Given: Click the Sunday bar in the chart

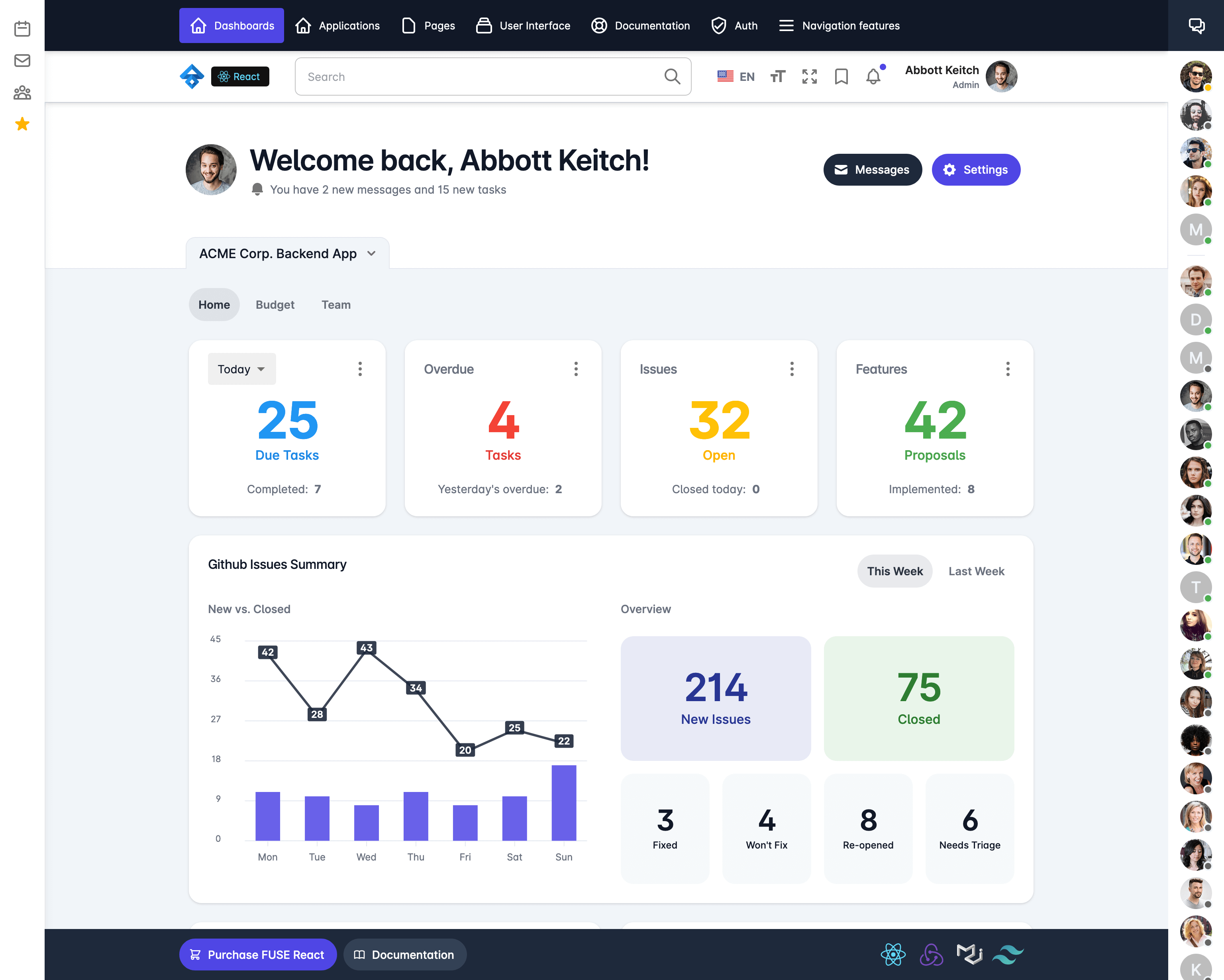Looking at the screenshot, I should point(564,803).
